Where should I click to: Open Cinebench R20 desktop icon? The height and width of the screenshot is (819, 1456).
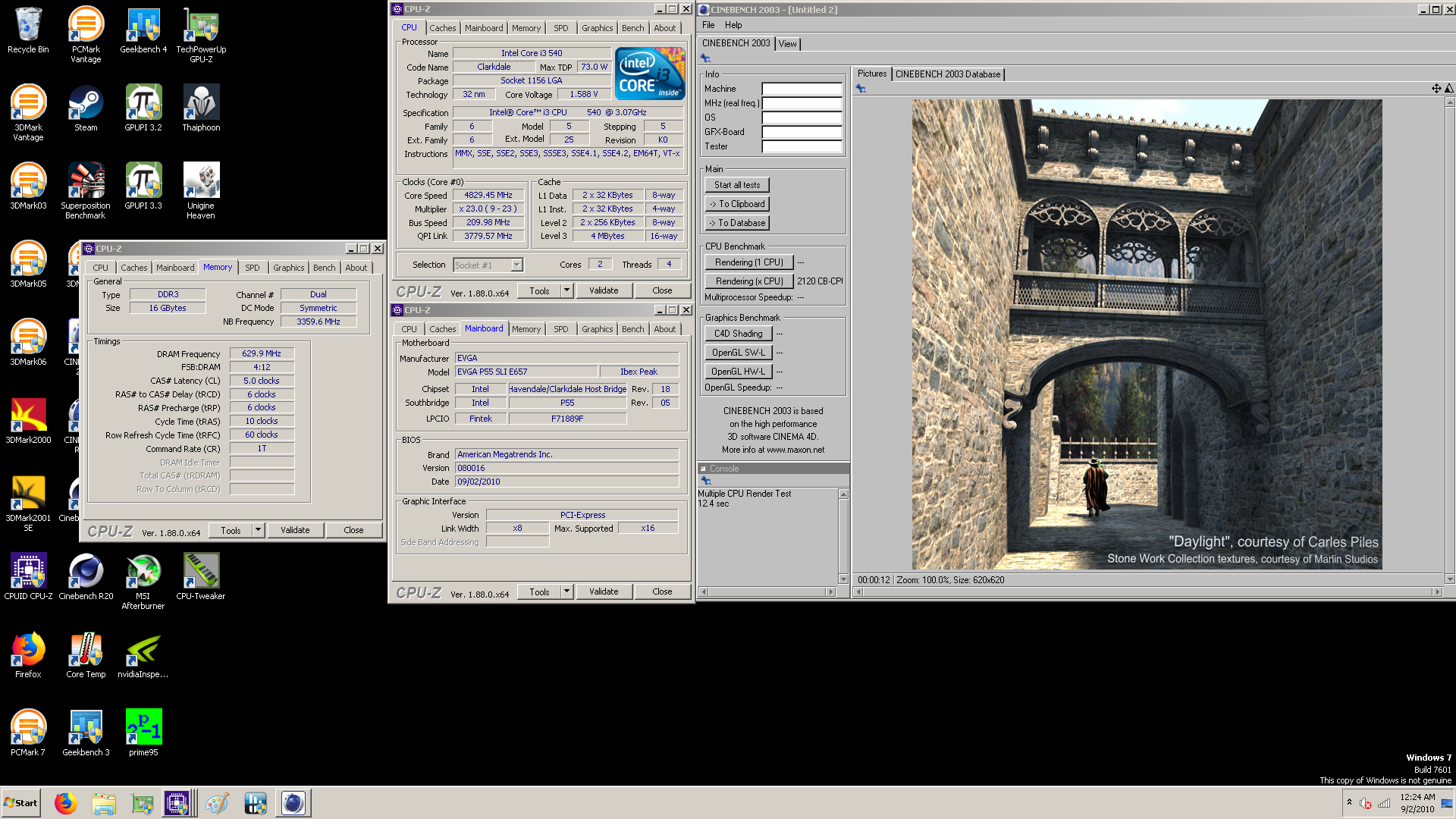pos(86,577)
